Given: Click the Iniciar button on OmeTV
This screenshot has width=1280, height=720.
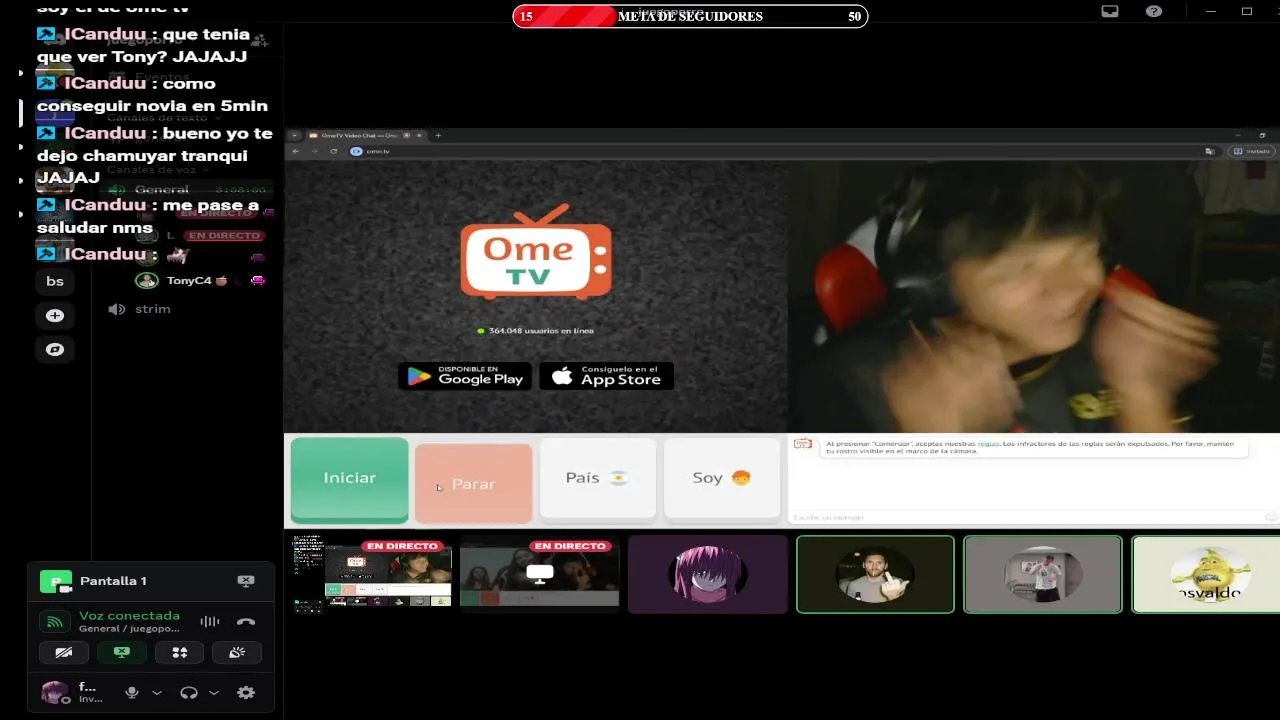Looking at the screenshot, I should pyautogui.click(x=349, y=479).
